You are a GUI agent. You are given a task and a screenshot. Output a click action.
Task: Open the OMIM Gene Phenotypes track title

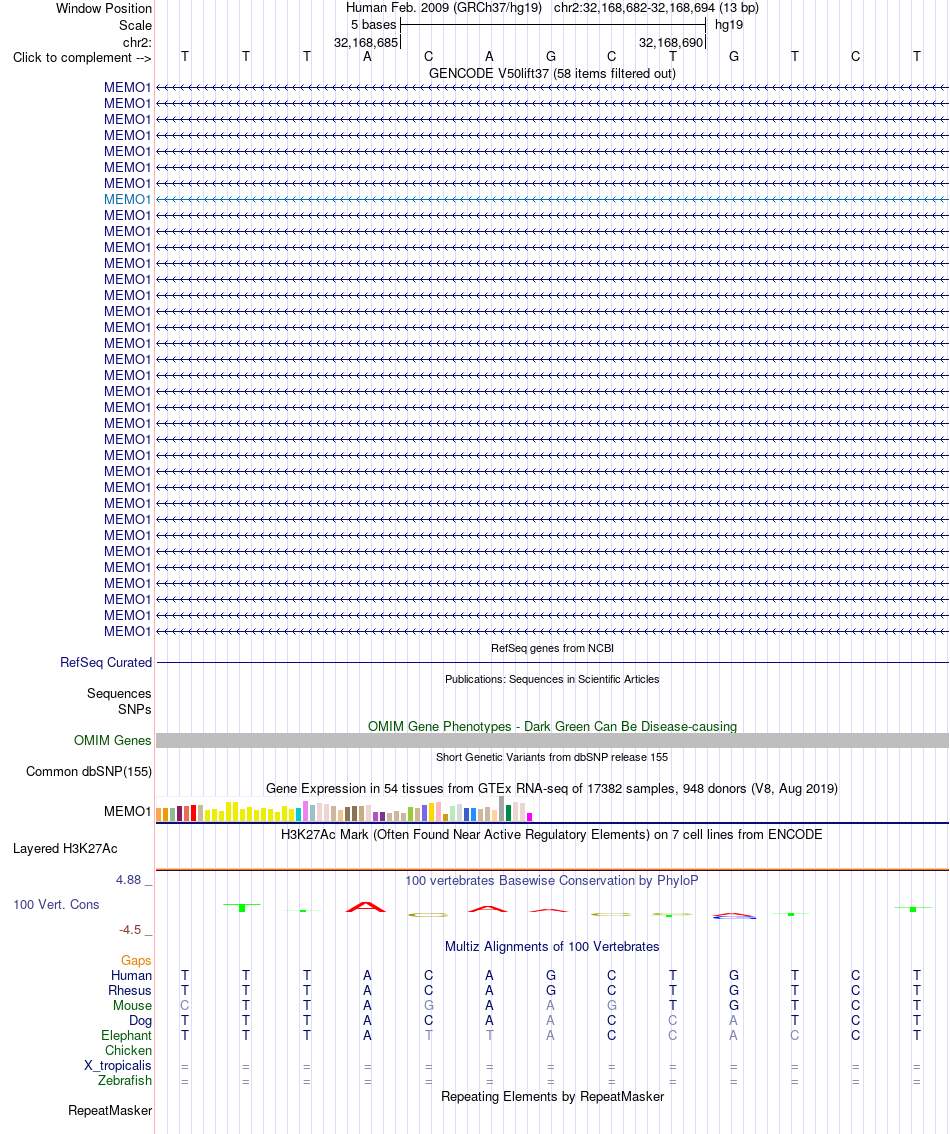pyautogui.click(x=552, y=726)
